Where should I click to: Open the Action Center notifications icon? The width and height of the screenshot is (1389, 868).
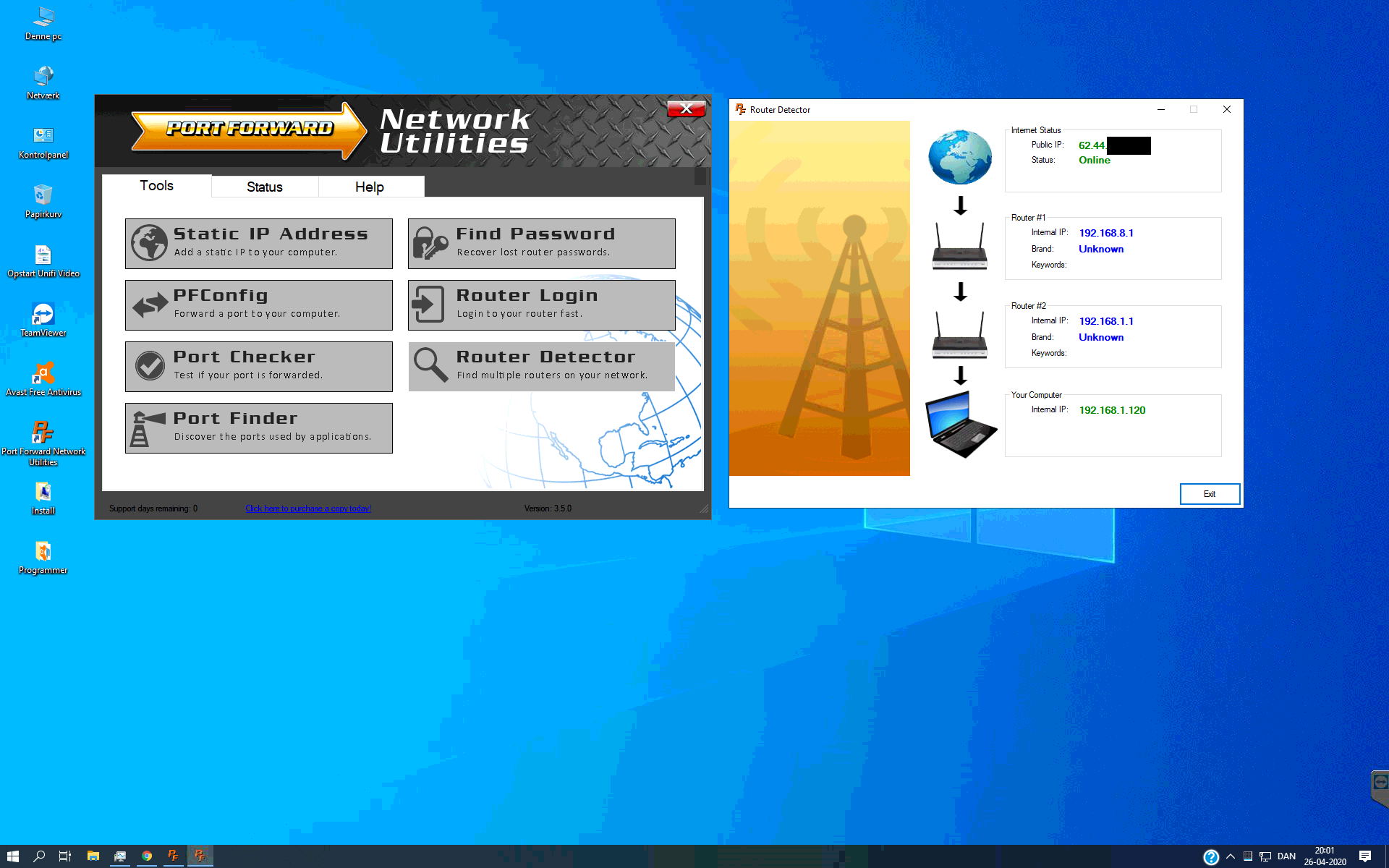coord(1365,856)
